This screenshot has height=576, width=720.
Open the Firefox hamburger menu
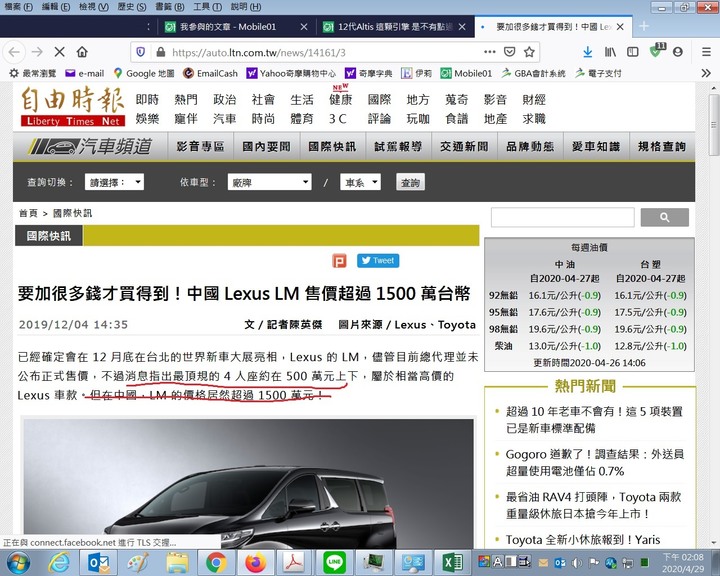pyautogui.click(x=706, y=52)
